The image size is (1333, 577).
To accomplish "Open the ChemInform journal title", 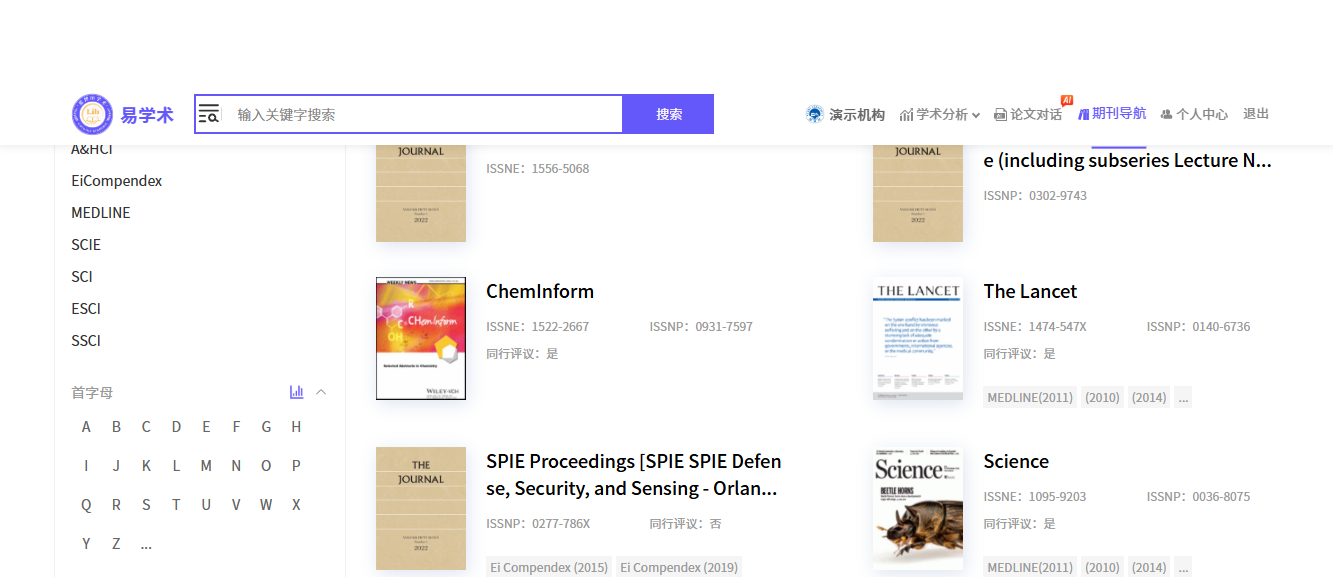I will [x=540, y=291].
